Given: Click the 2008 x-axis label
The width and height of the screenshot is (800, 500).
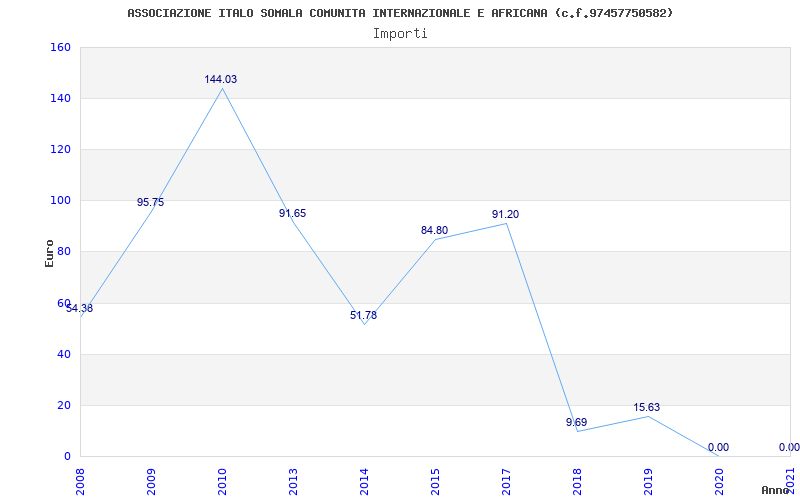Looking at the screenshot, I should point(80,481).
